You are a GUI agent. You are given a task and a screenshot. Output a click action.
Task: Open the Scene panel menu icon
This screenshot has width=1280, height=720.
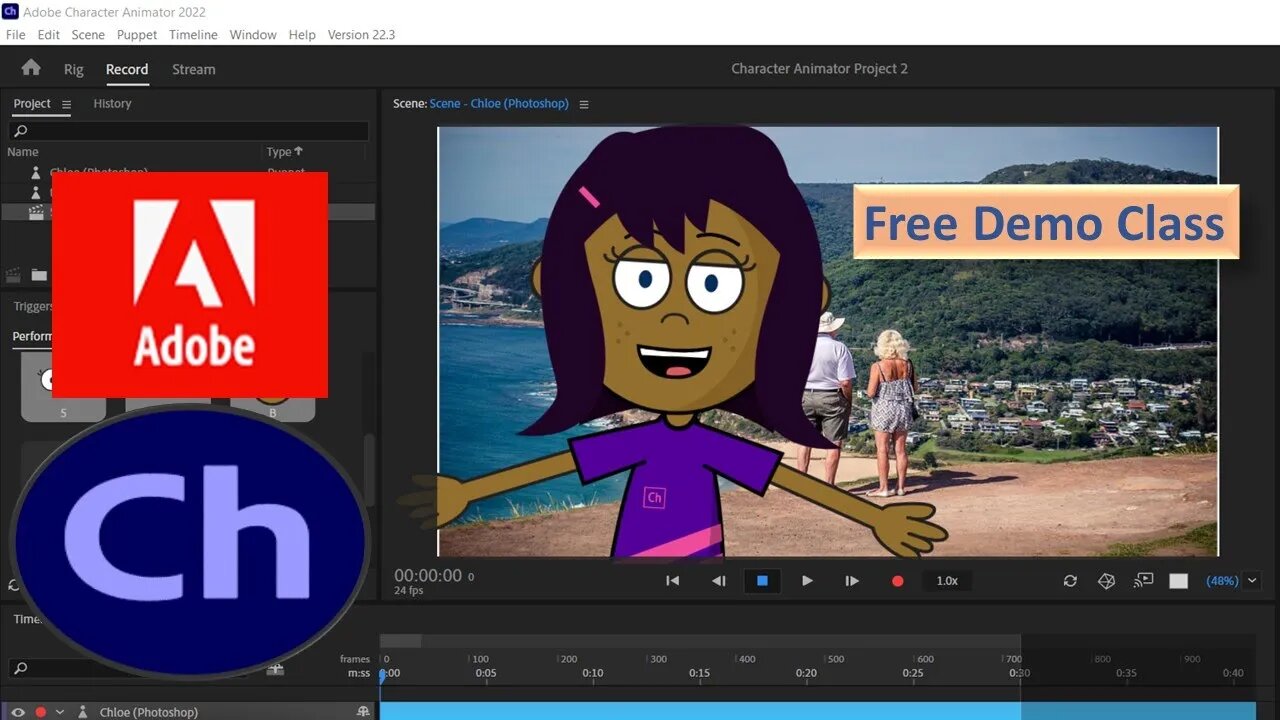point(584,104)
